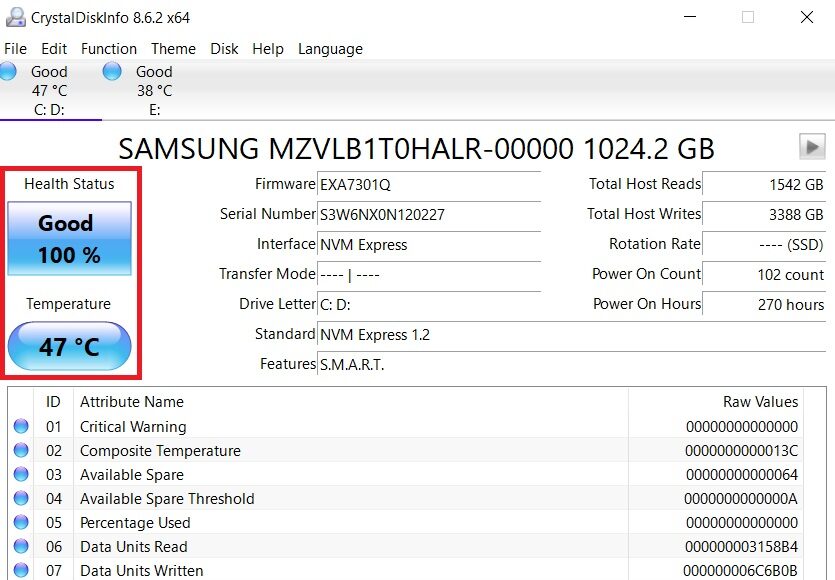Click the blue status orb for disk C: D:
The image size is (835, 580).
(9, 71)
